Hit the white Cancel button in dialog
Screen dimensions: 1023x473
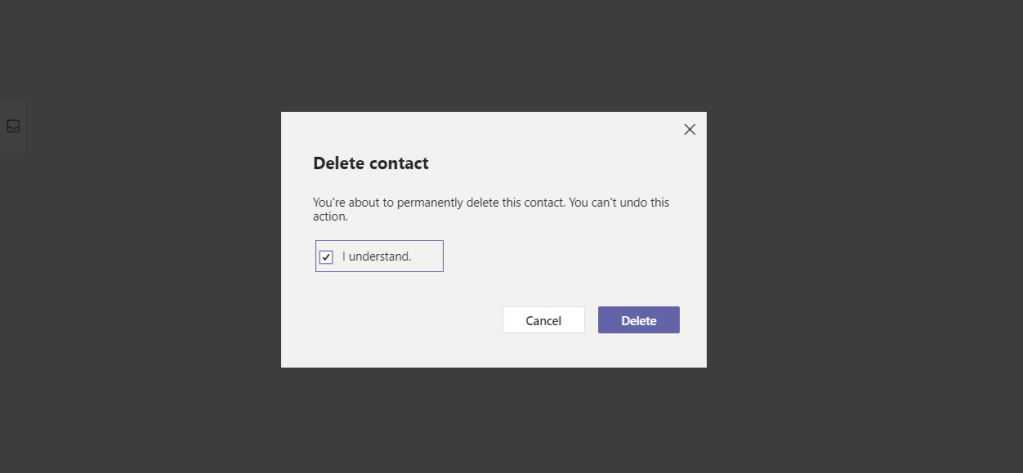543,320
